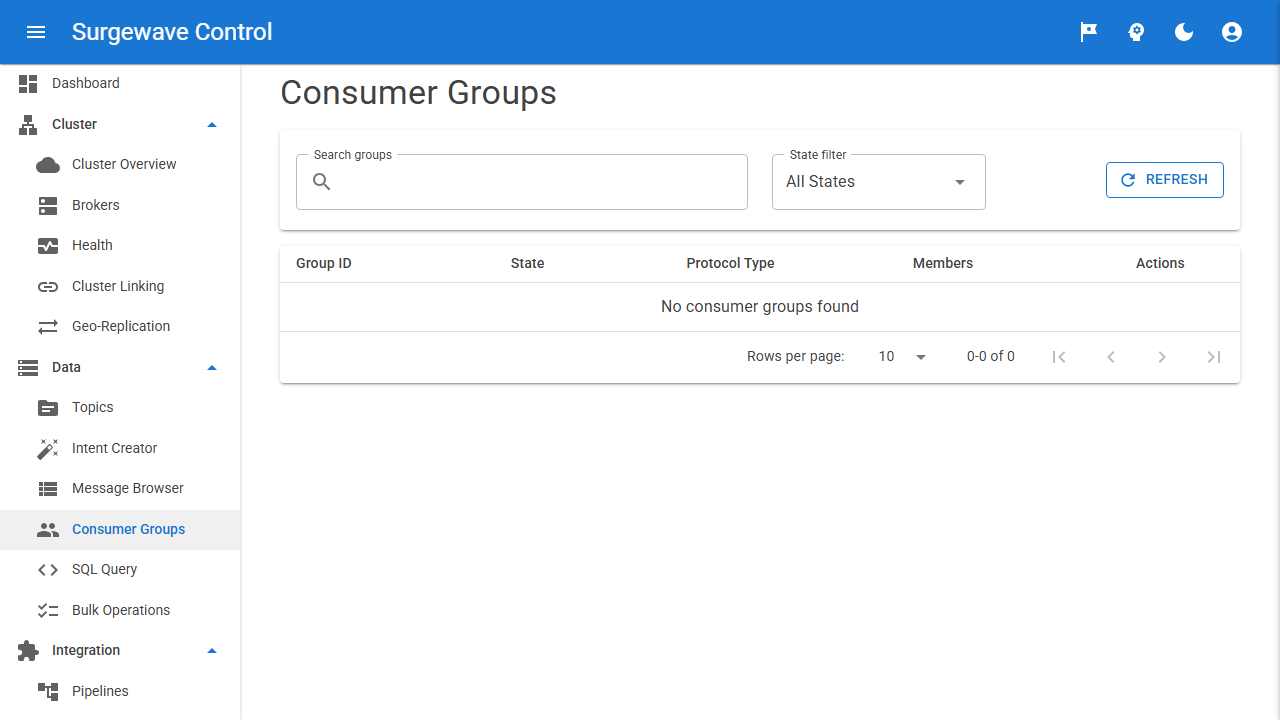Click the search magnifier icon

322,182
